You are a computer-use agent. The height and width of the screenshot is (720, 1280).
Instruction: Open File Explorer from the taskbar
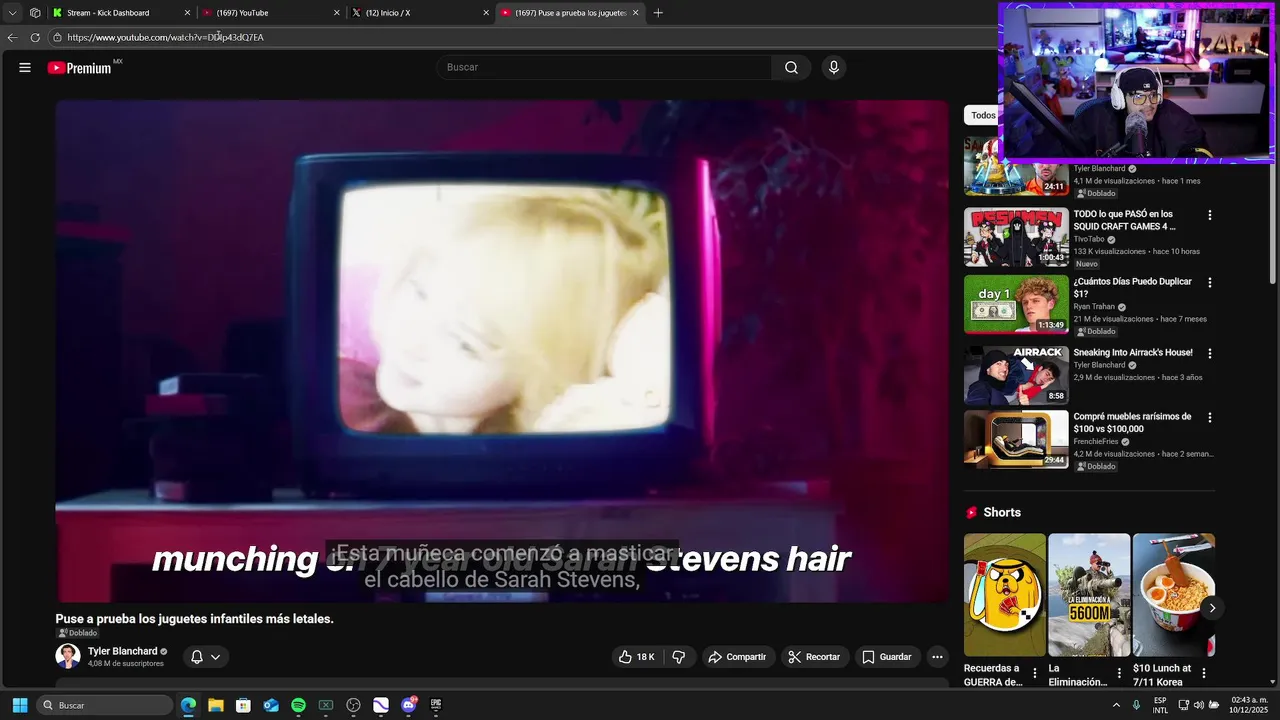215,705
